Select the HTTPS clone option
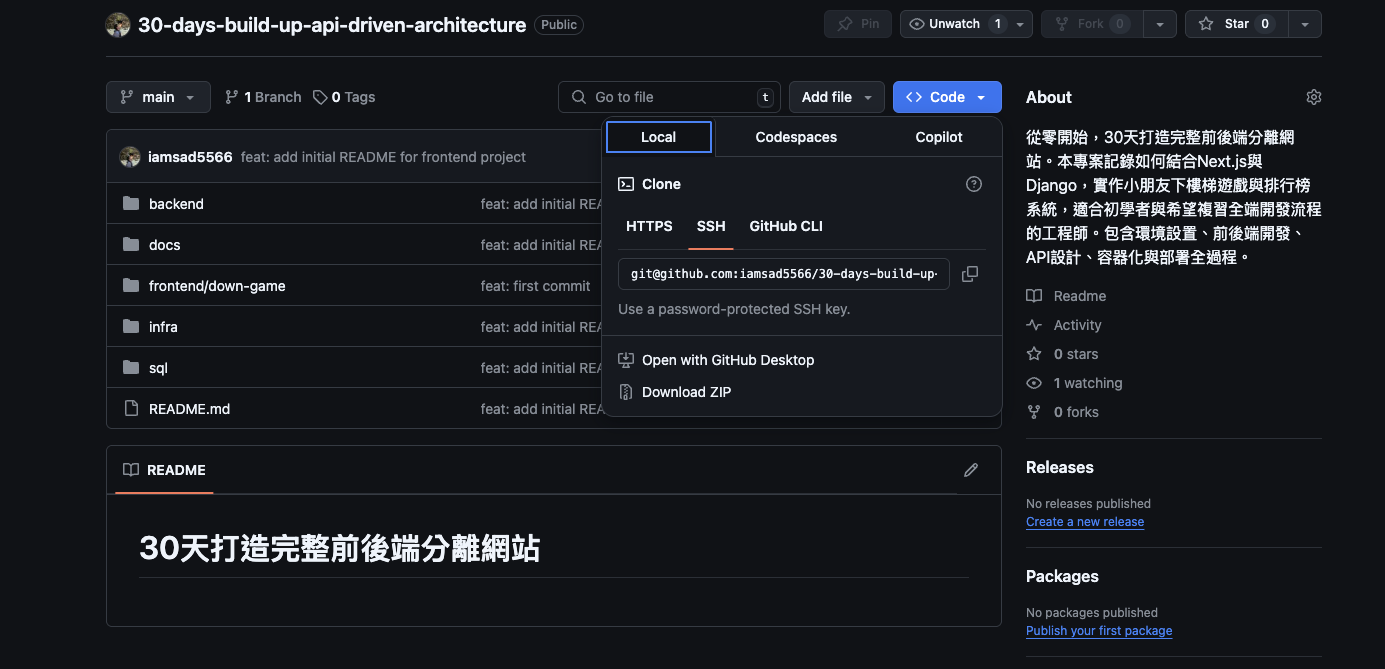 coord(649,226)
